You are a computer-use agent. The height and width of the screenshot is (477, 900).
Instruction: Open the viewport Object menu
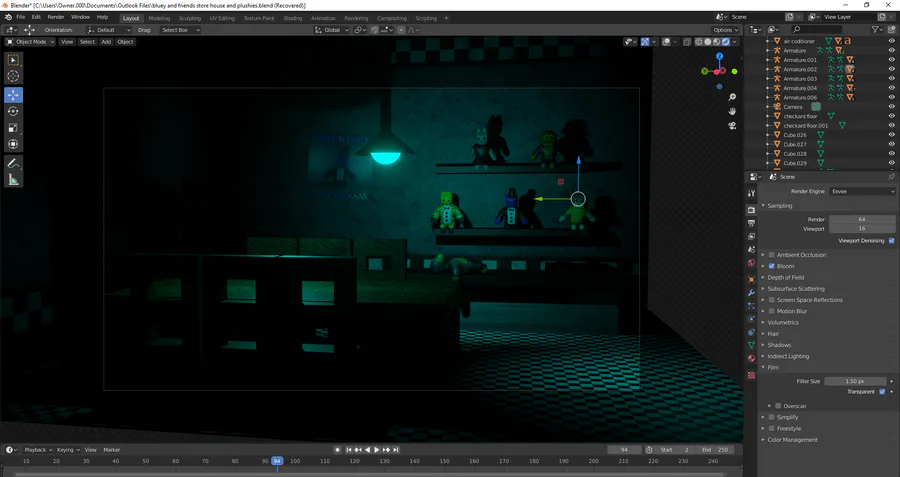[x=125, y=42]
